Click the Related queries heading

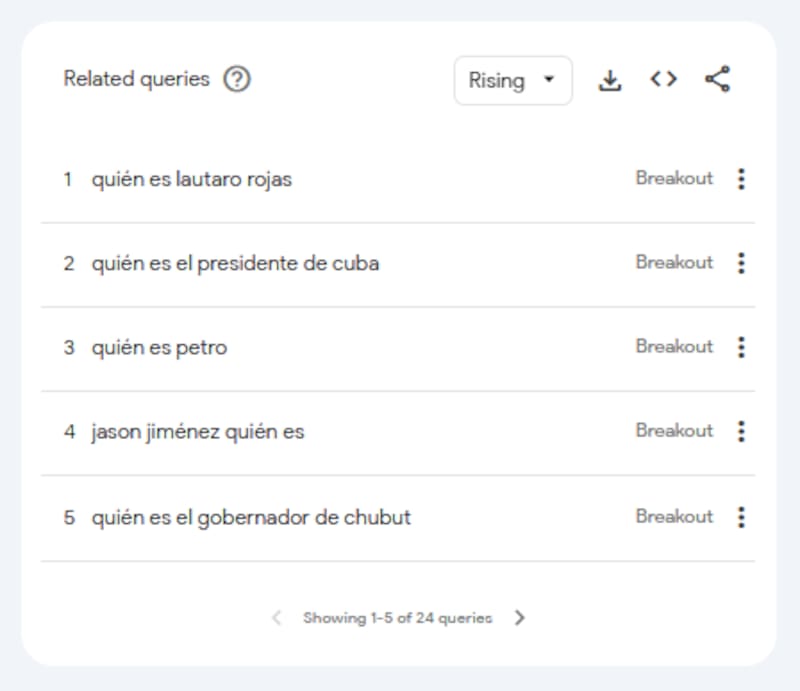pos(137,80)
